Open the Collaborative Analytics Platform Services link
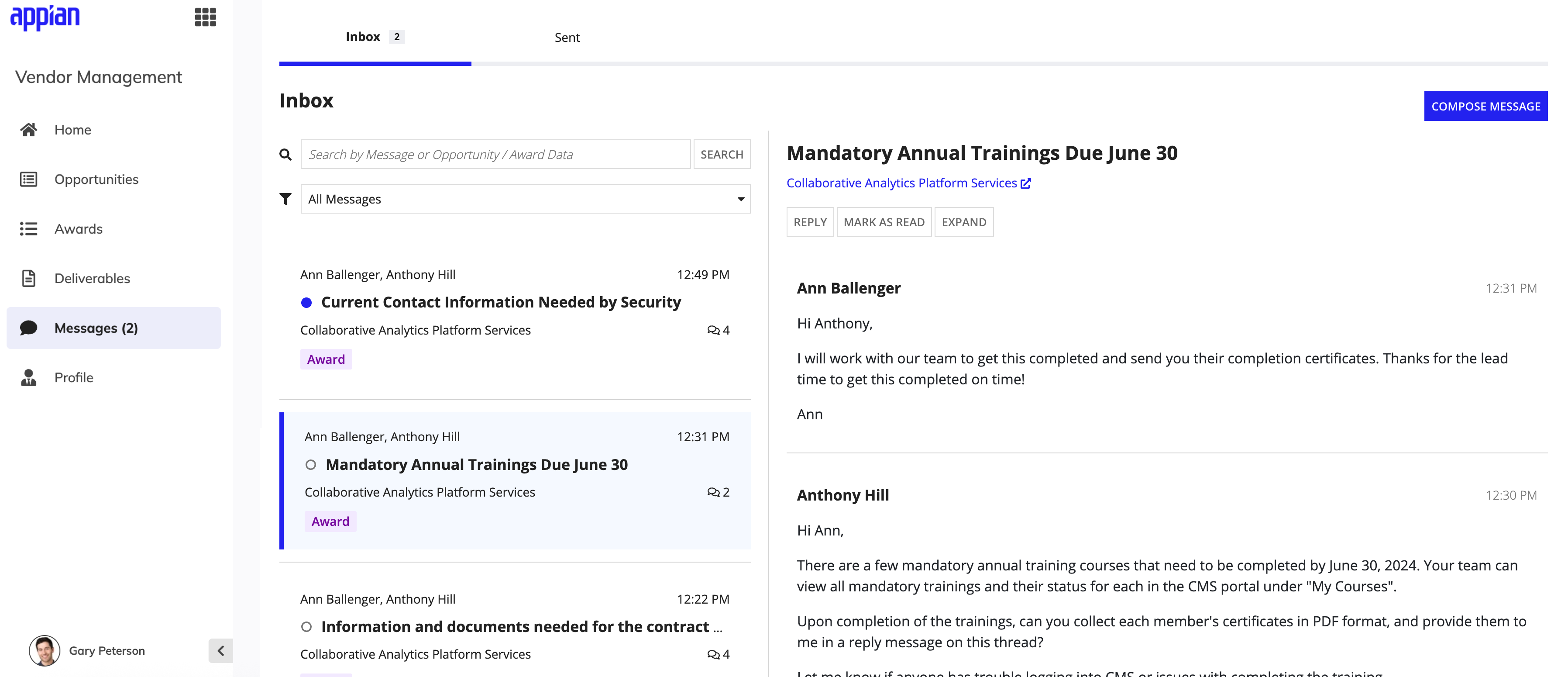This screenshot has width=1568, height=677. coord(901,183)
